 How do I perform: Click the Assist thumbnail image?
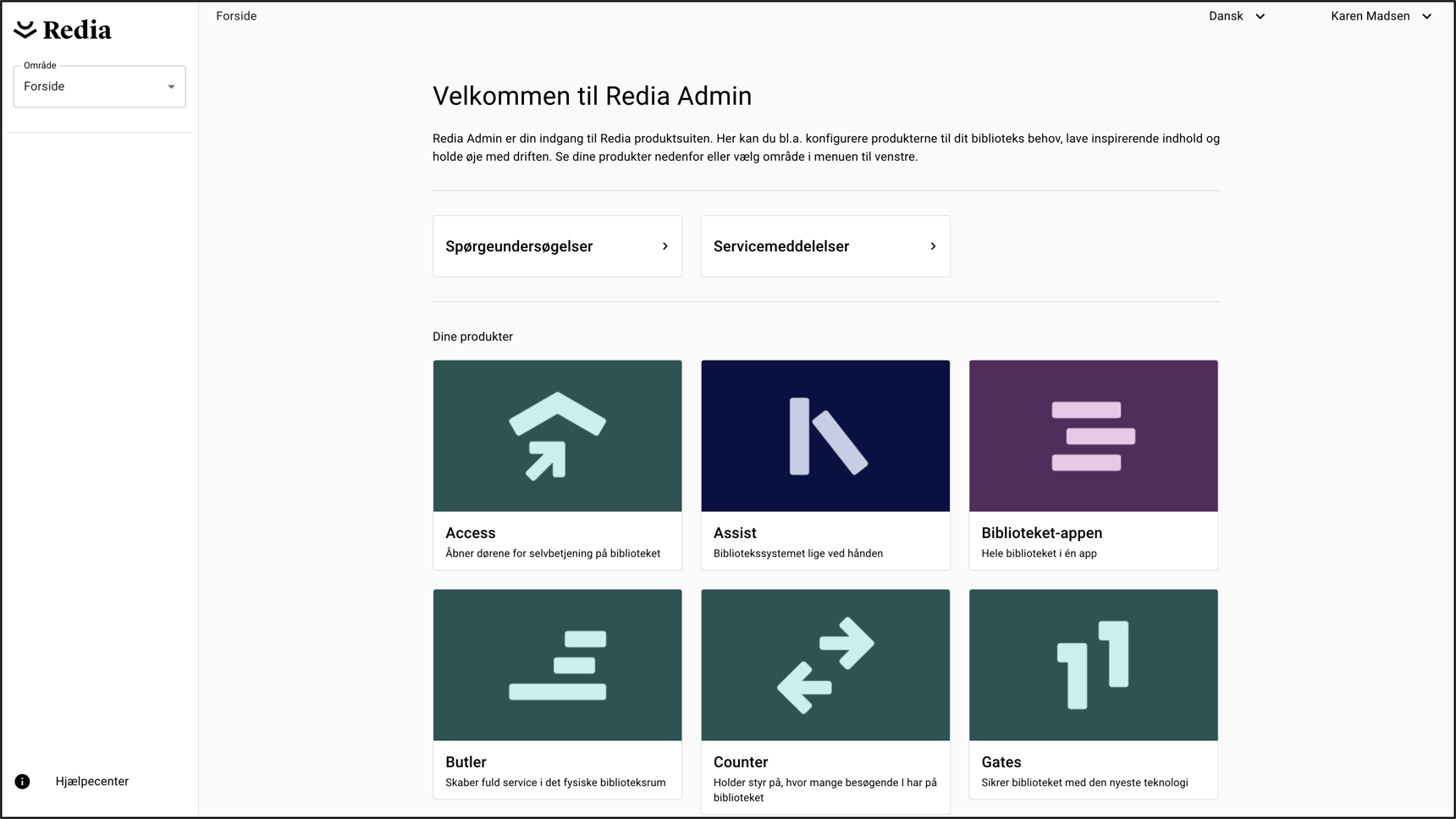(x=825, y=435)
